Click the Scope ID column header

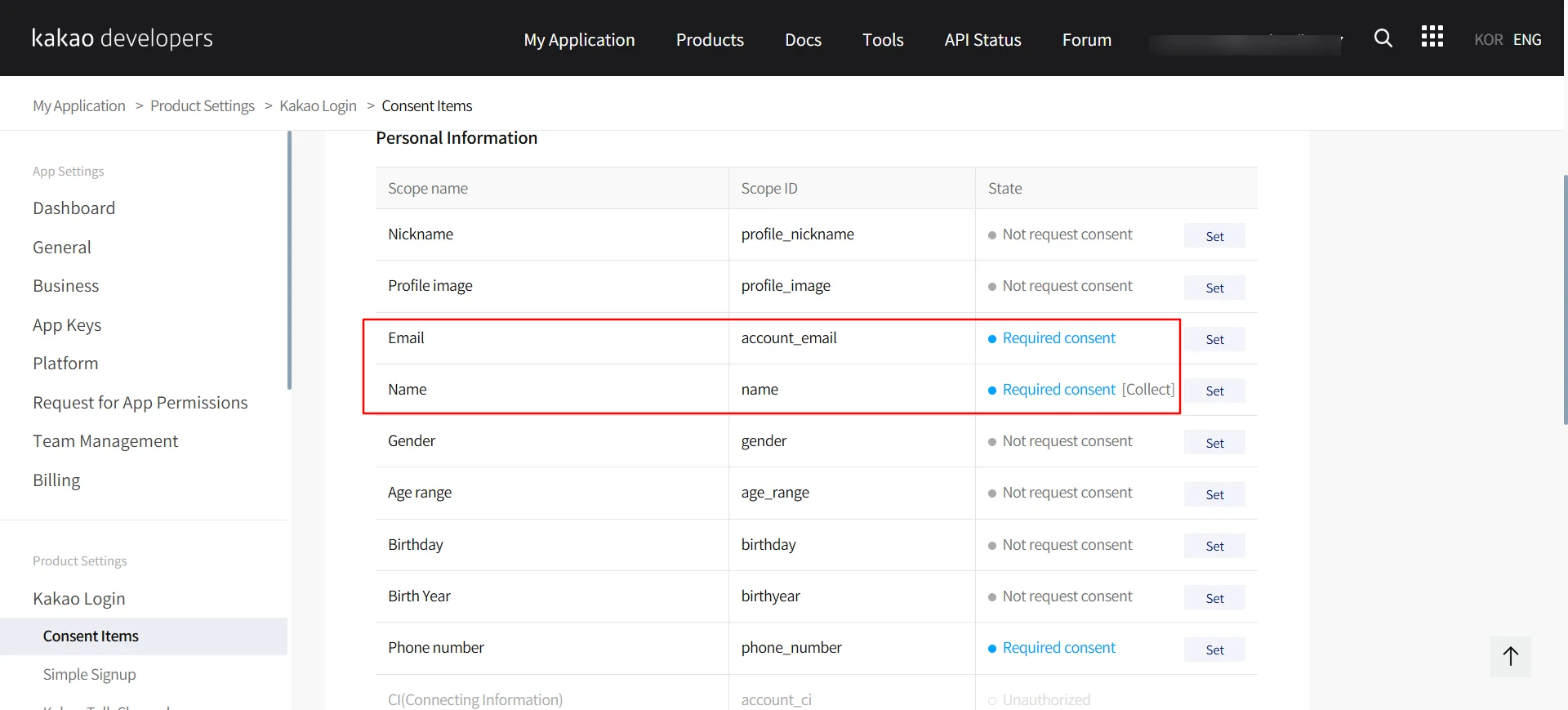[x=769, y=189]
